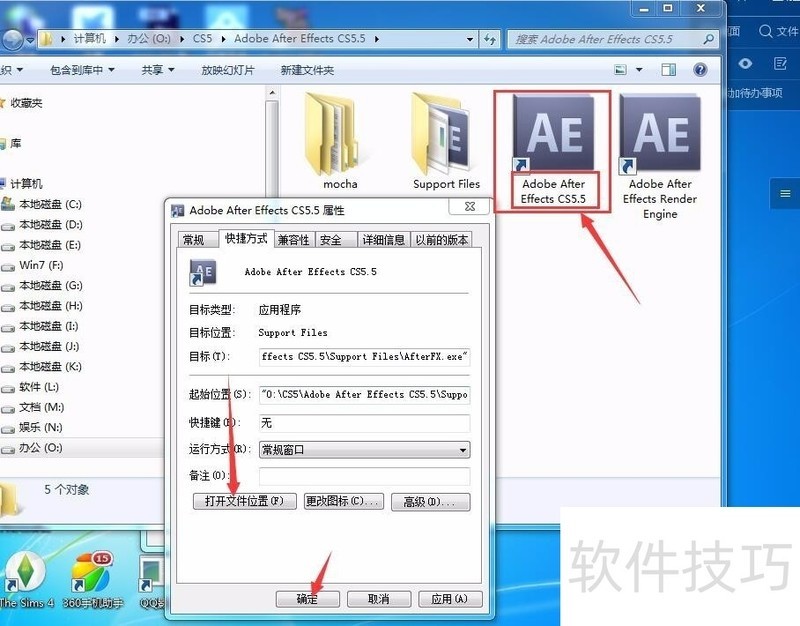Viewport: 800px width, 626px height.
Task: Open the mocha folder
Action: 340,133
